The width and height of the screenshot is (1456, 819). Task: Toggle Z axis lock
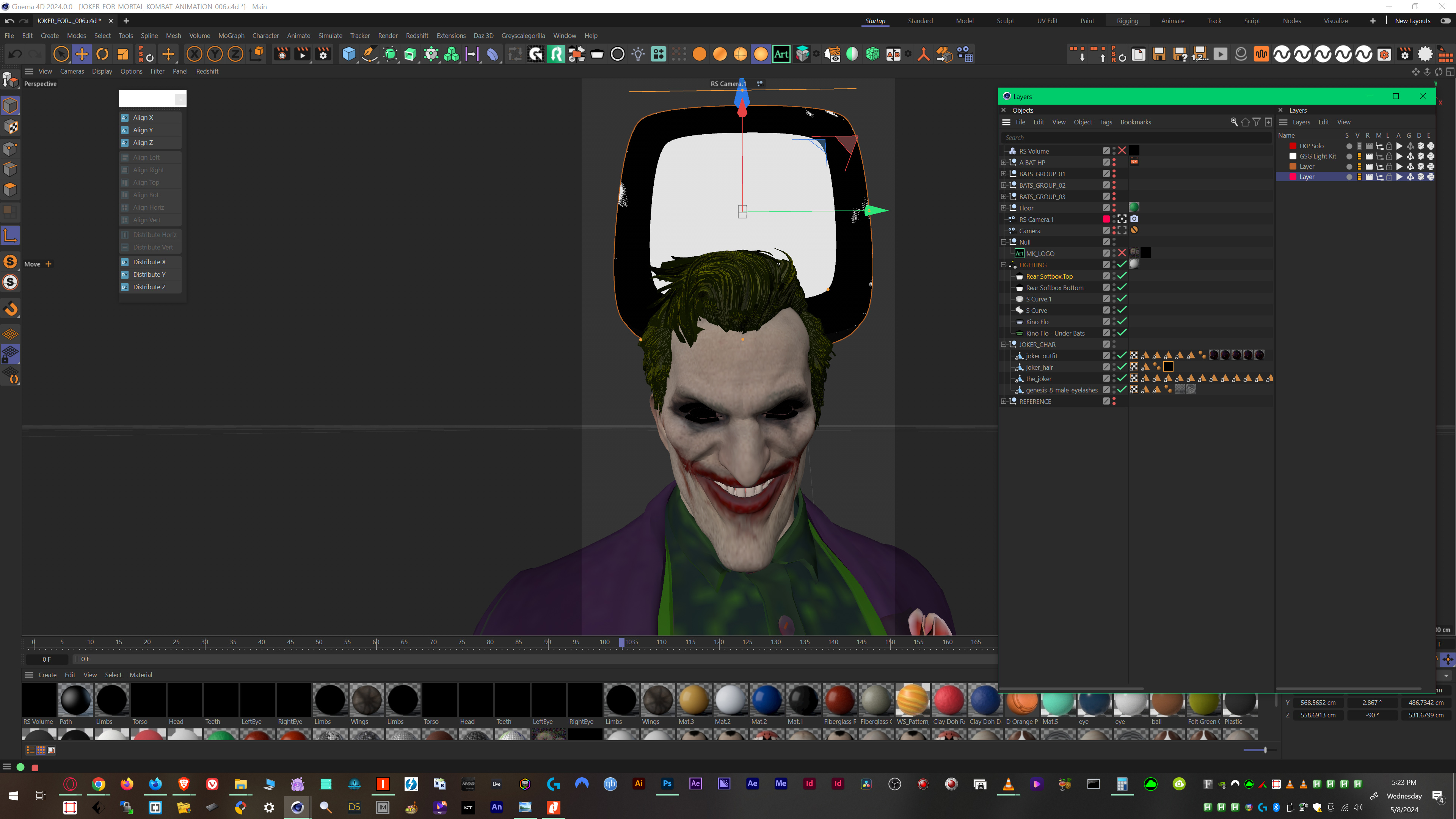235,54
